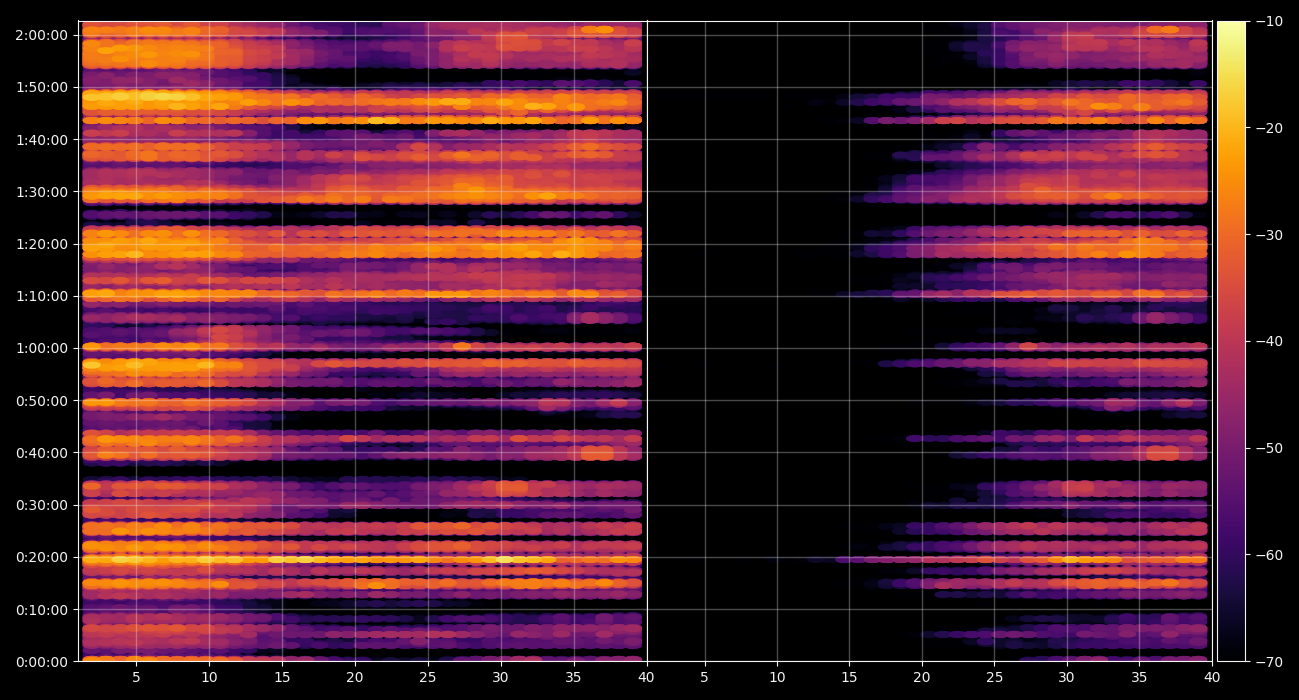Click x-axis label 15 under right heatmap
Viewport: 1299px width, 700px height.
coord(849,677)
